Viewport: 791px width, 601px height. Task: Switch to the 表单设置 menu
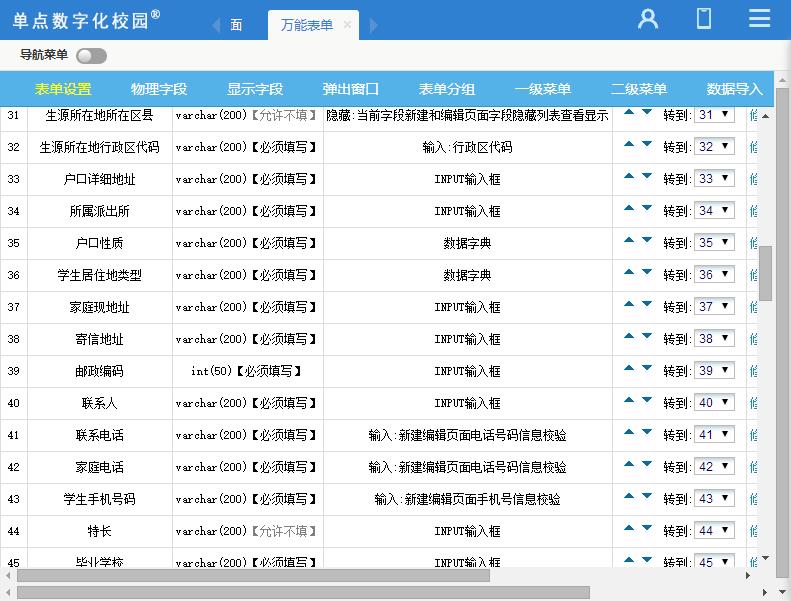(63, 89)
